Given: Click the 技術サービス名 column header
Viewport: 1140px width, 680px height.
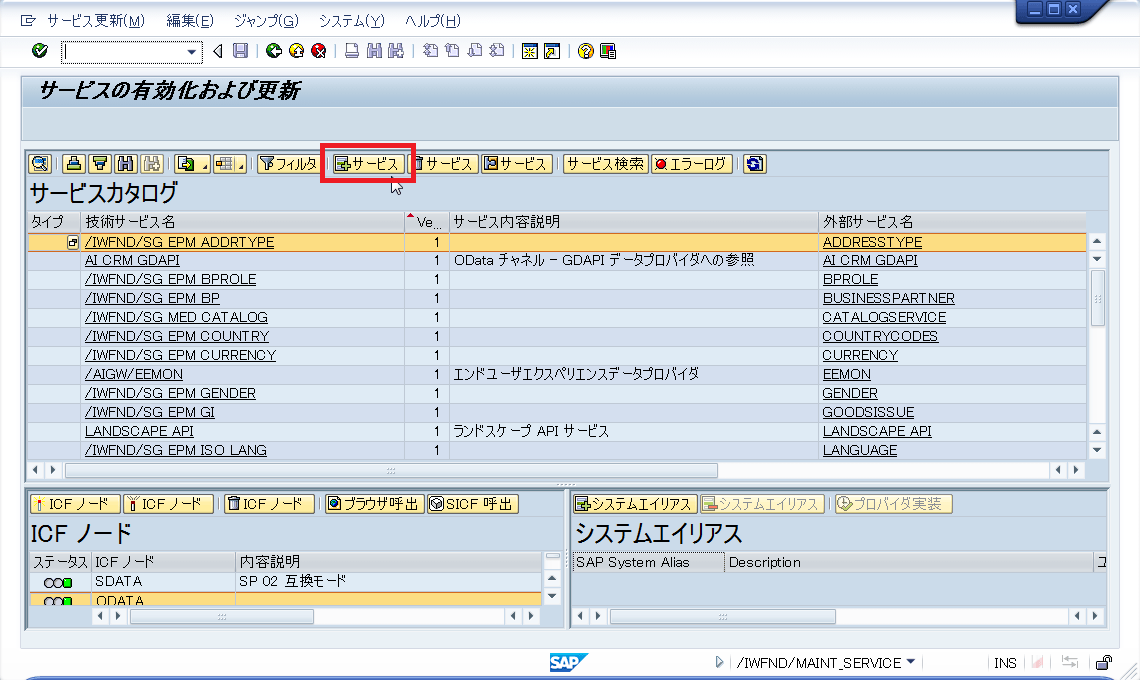Looking at the screenshot, I should (x=243, y=222).
